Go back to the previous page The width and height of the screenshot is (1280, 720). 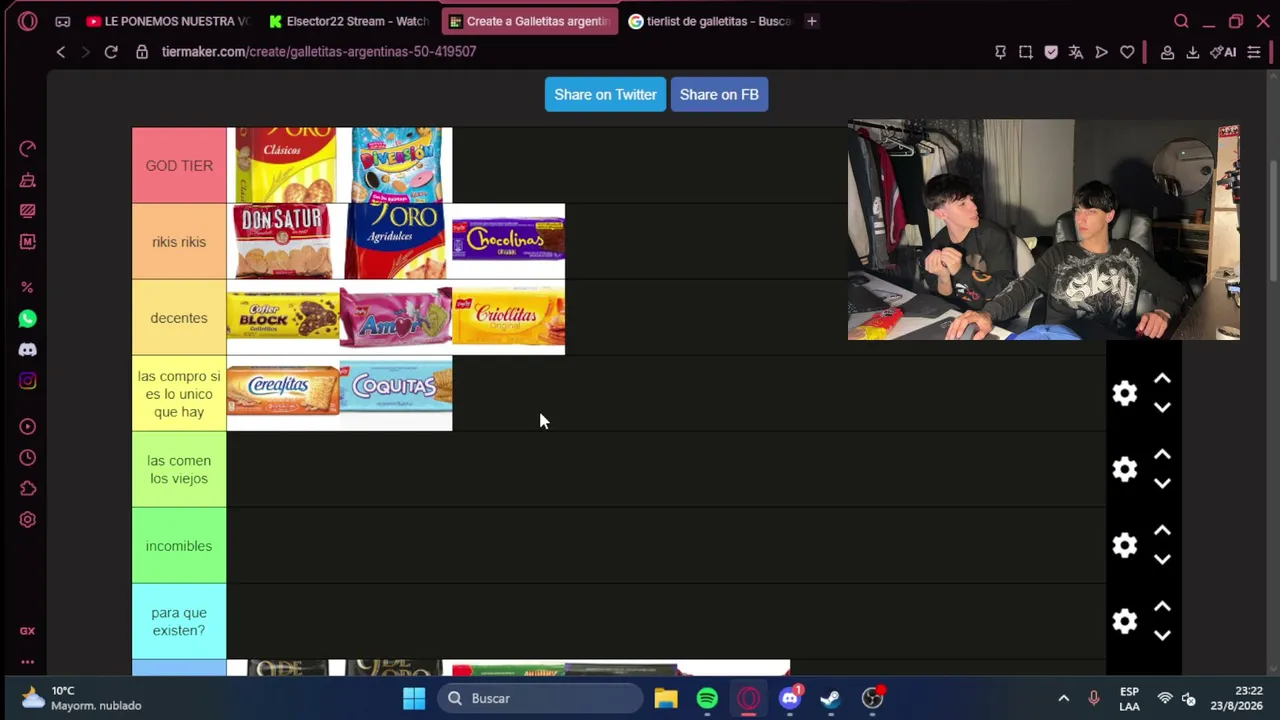(61, 52)
